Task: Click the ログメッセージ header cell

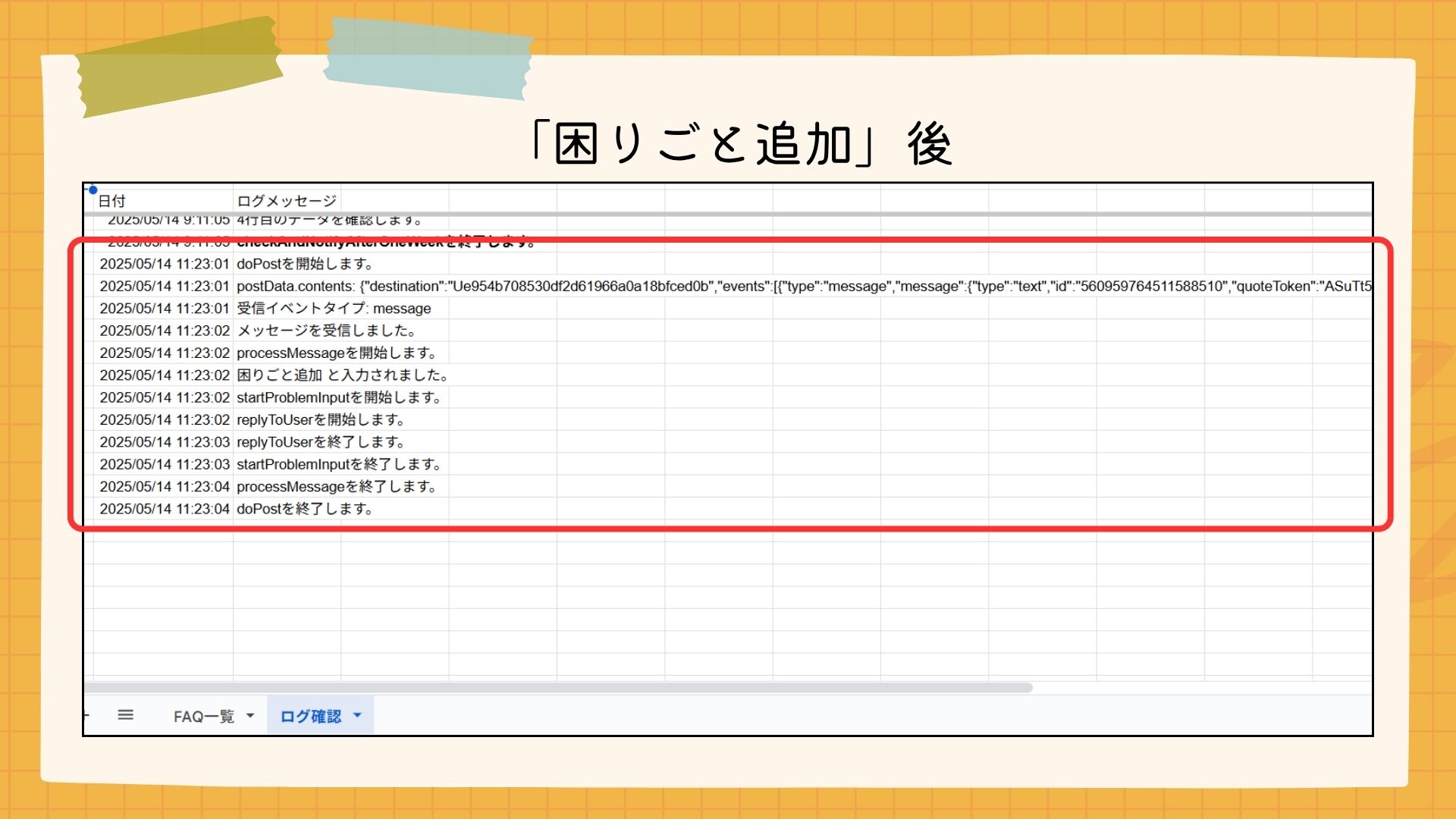Action: pos(286,201)
